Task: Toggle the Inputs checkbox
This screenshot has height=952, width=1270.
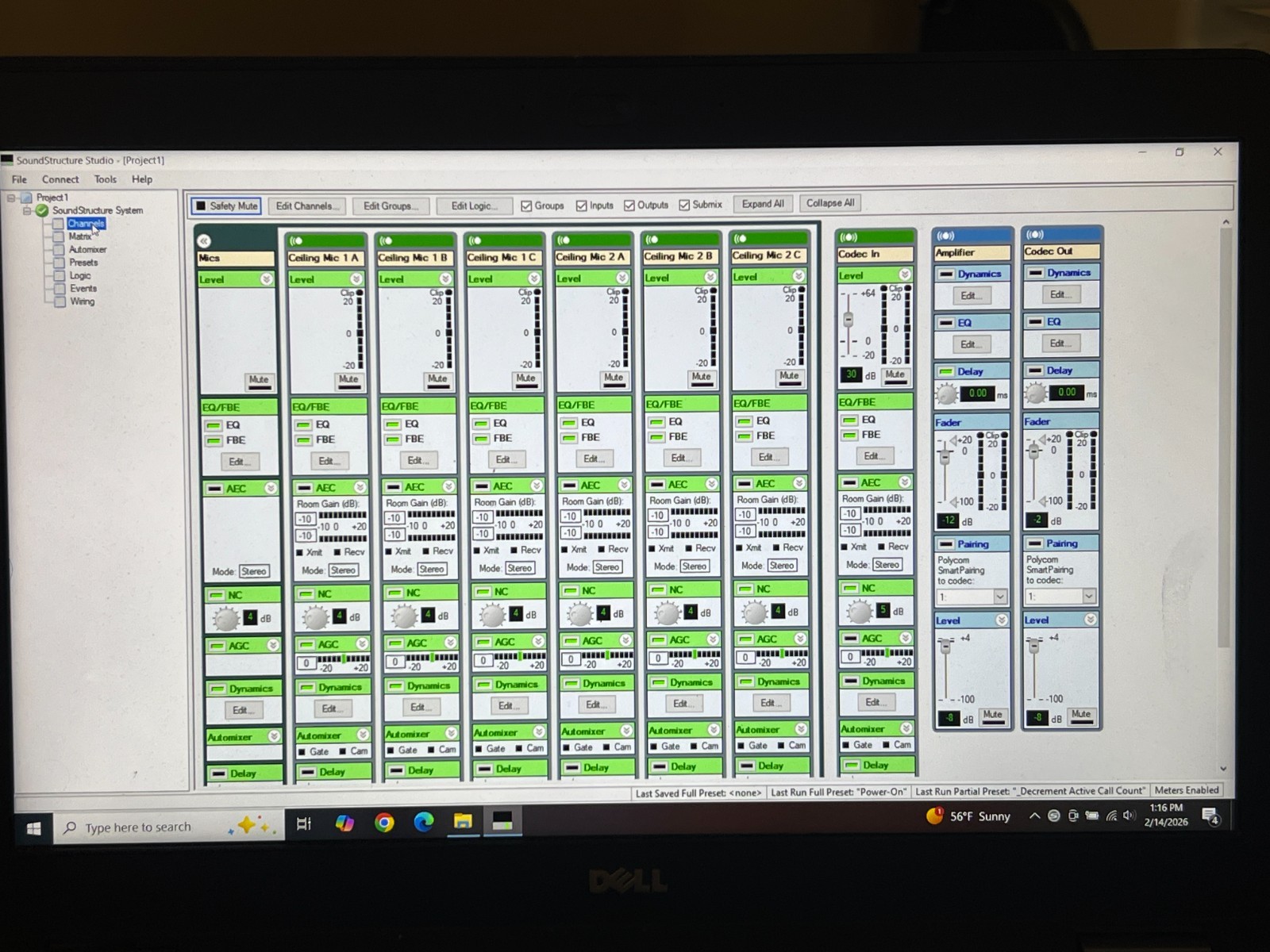Action: 581,205
